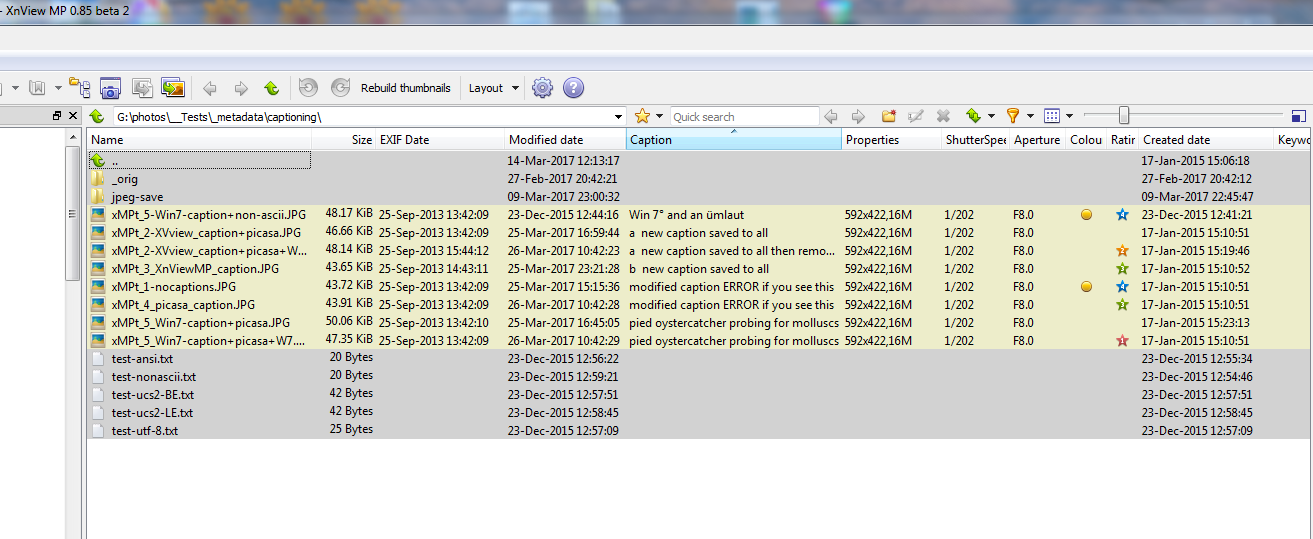Select test-ansi.txt
1313x539 pixels.
(x=142, y=359)
